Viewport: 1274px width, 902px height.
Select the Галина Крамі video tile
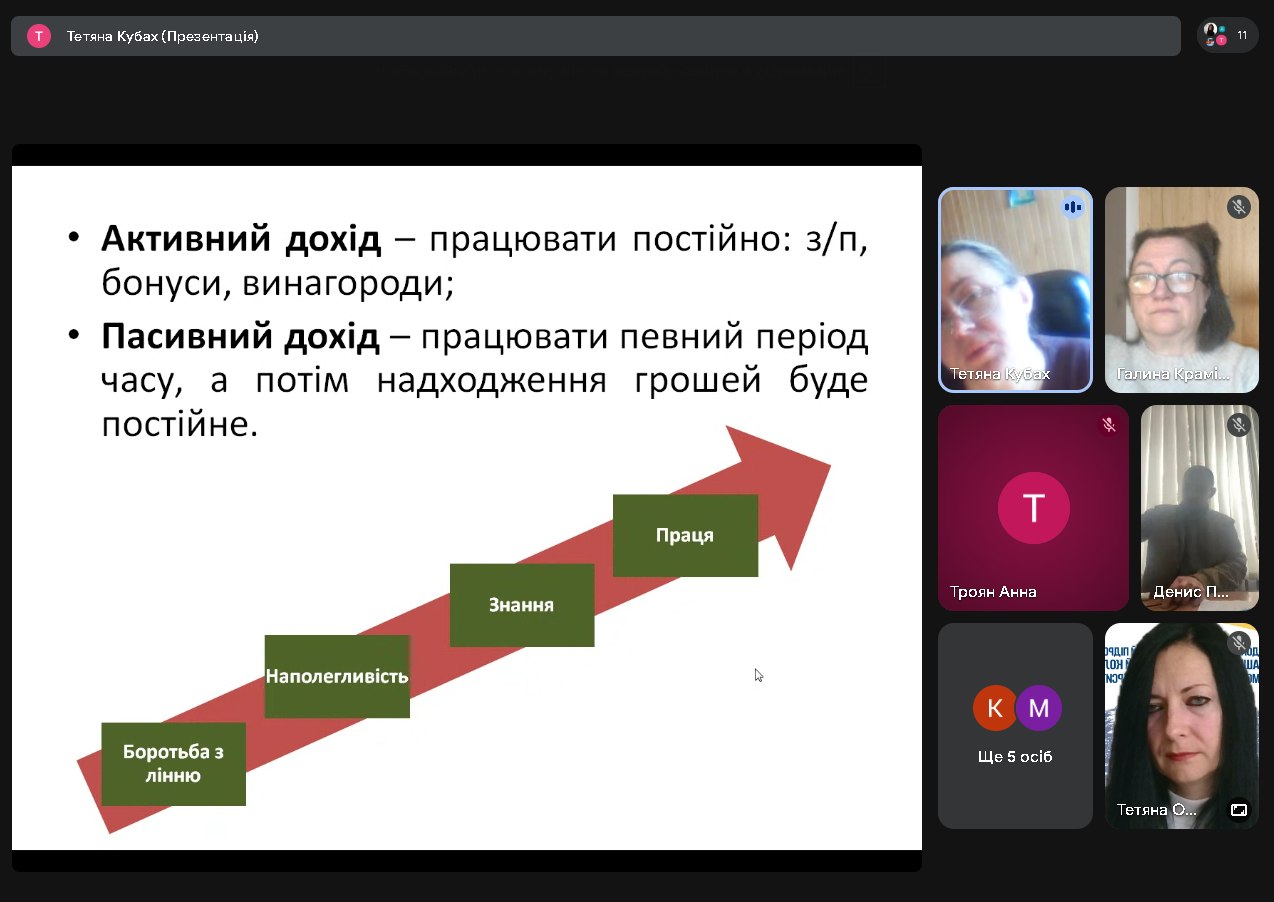point(1181,290)
